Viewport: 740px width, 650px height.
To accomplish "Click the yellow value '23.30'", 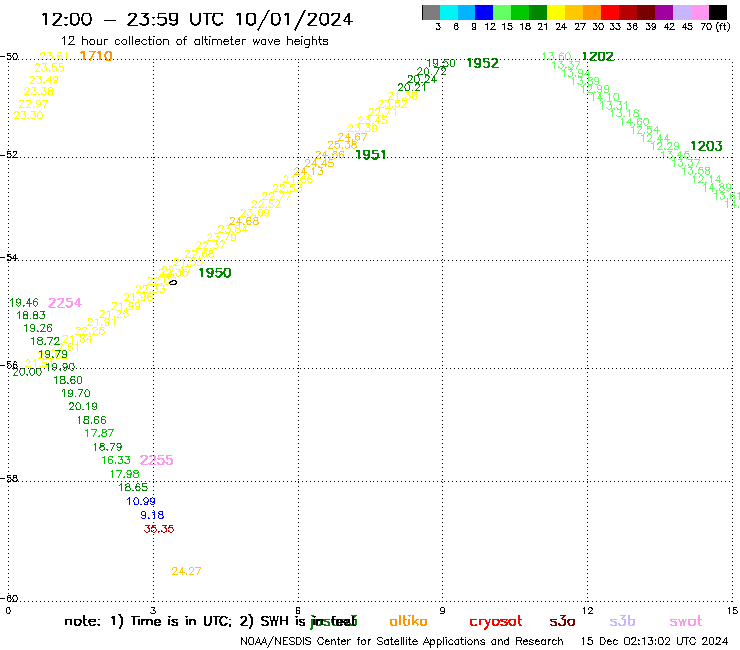I will tap(28, 115).
